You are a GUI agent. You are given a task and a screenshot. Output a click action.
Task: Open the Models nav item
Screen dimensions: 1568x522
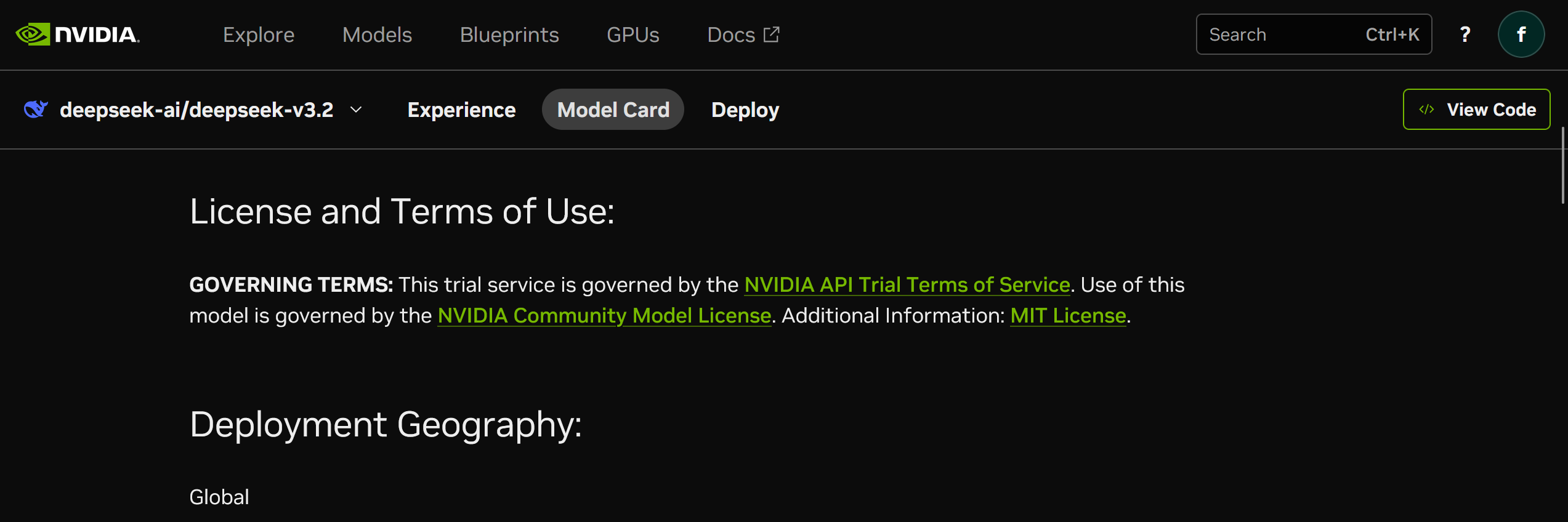[377, 35]
